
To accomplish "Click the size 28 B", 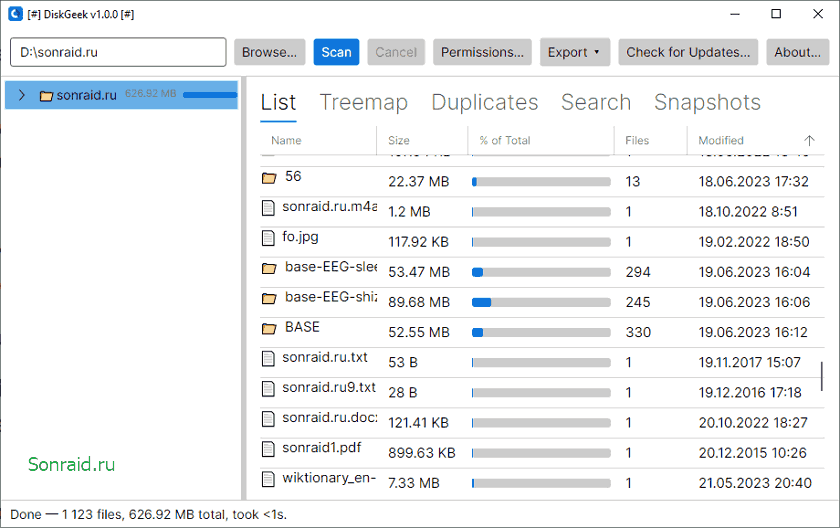I will click(x=403, y=393).
